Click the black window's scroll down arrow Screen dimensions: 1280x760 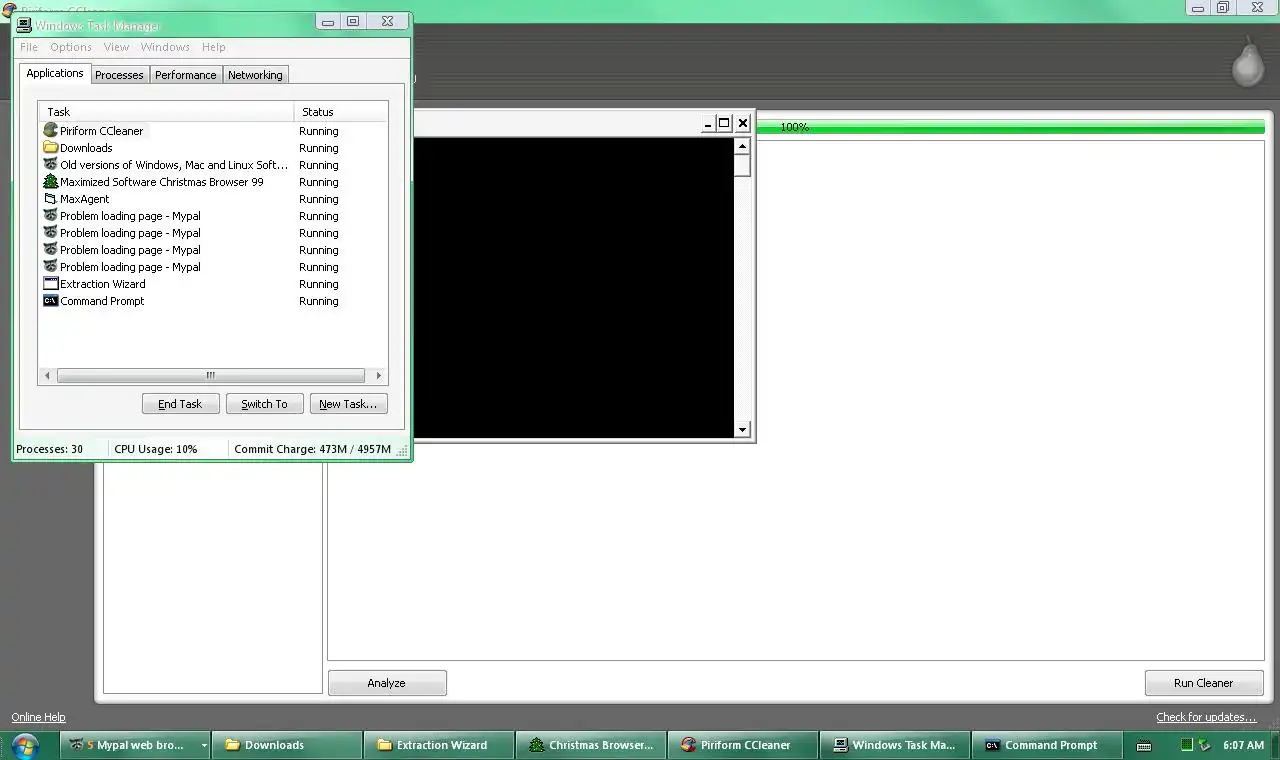click(742, 430)
